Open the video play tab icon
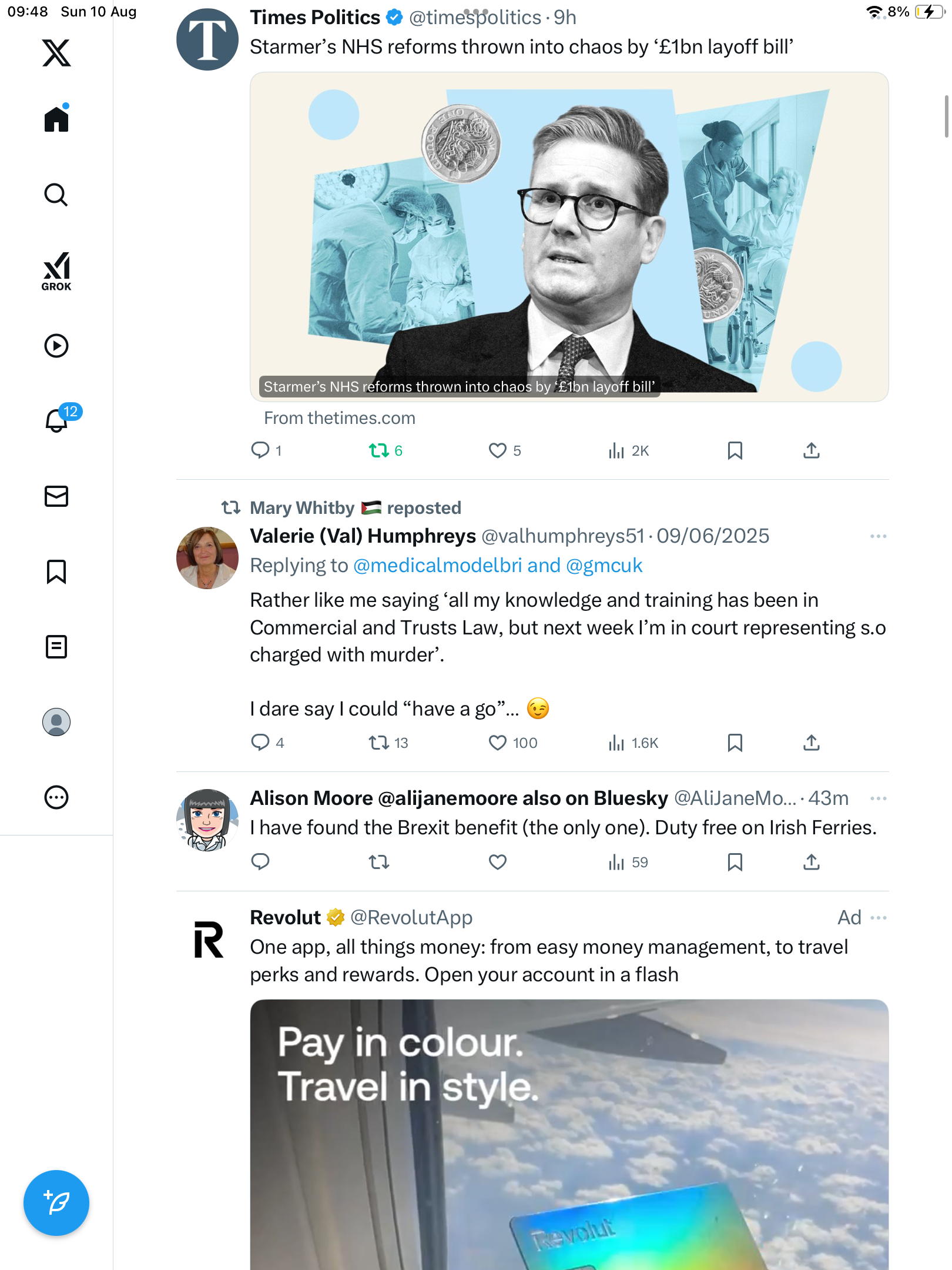The width and height of the screenshot is (952, 1270). 56,346
